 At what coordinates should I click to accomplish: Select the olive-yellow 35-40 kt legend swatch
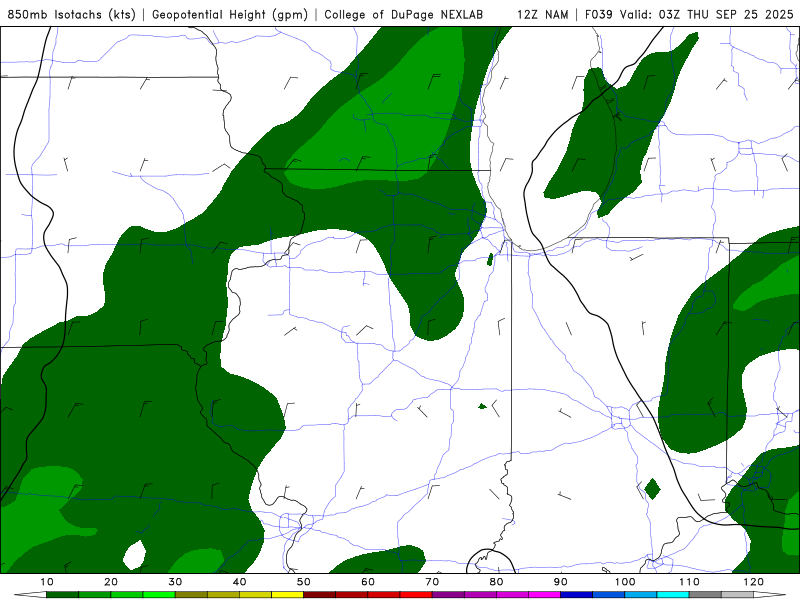tap(223, 595)
